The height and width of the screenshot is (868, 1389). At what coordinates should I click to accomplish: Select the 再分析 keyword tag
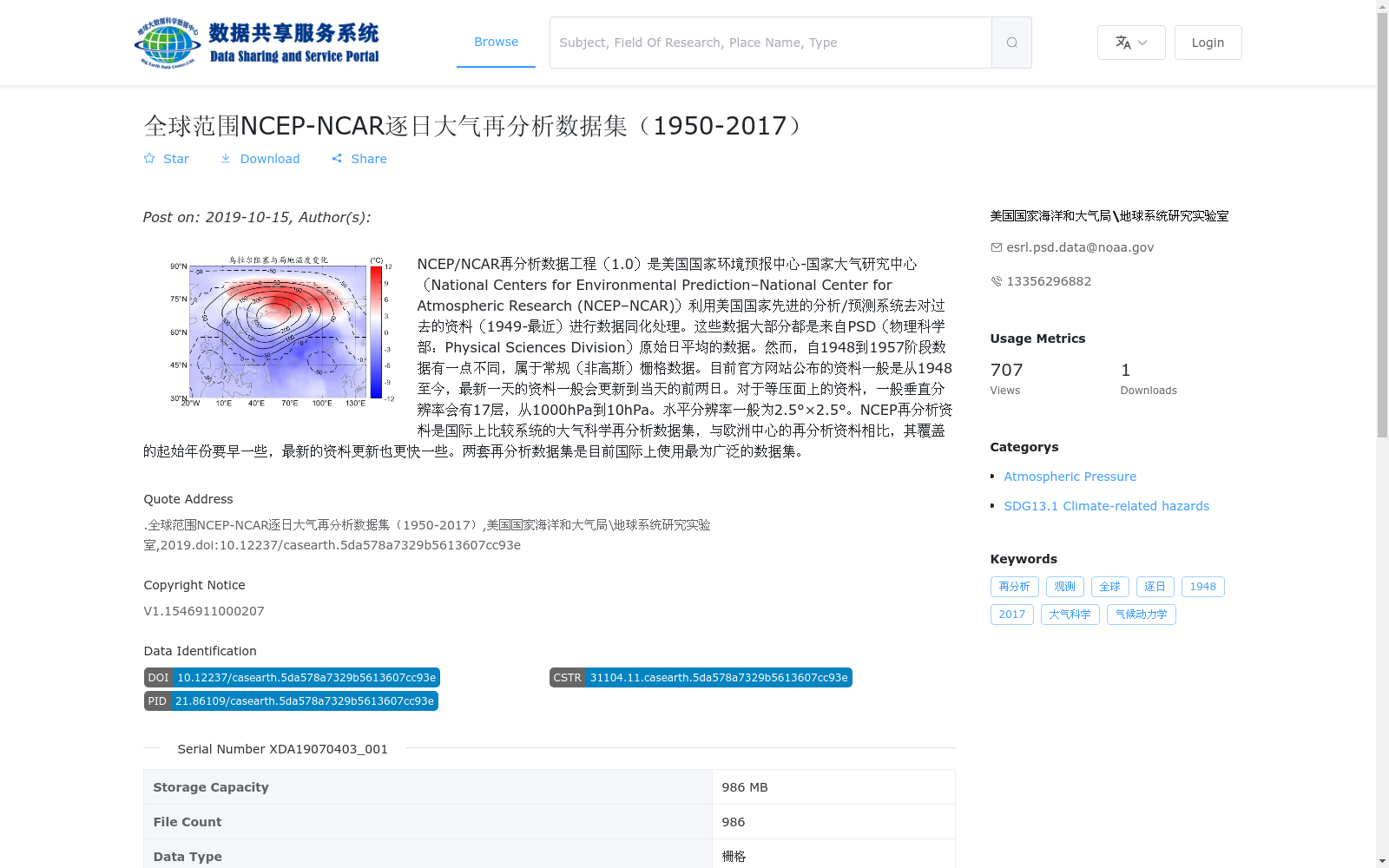click(1014, 587)
